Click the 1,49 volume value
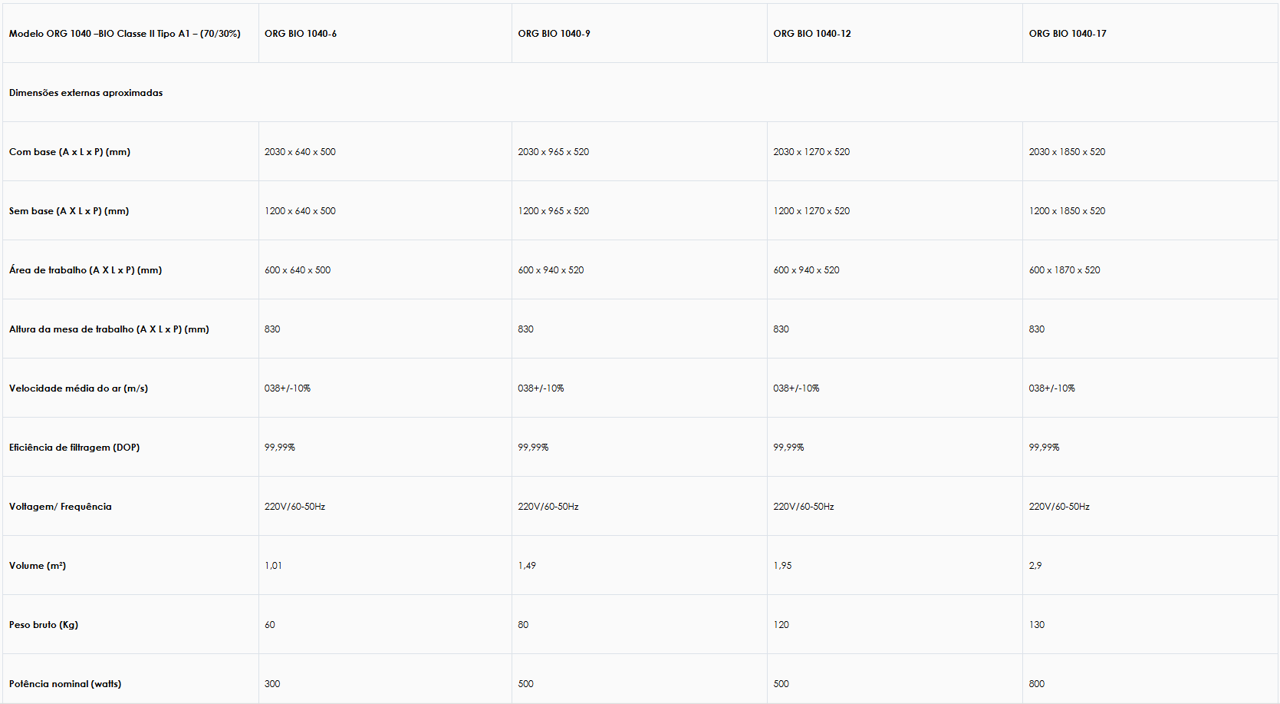Viewport: 1280px width, 704px height. [527, 566]
